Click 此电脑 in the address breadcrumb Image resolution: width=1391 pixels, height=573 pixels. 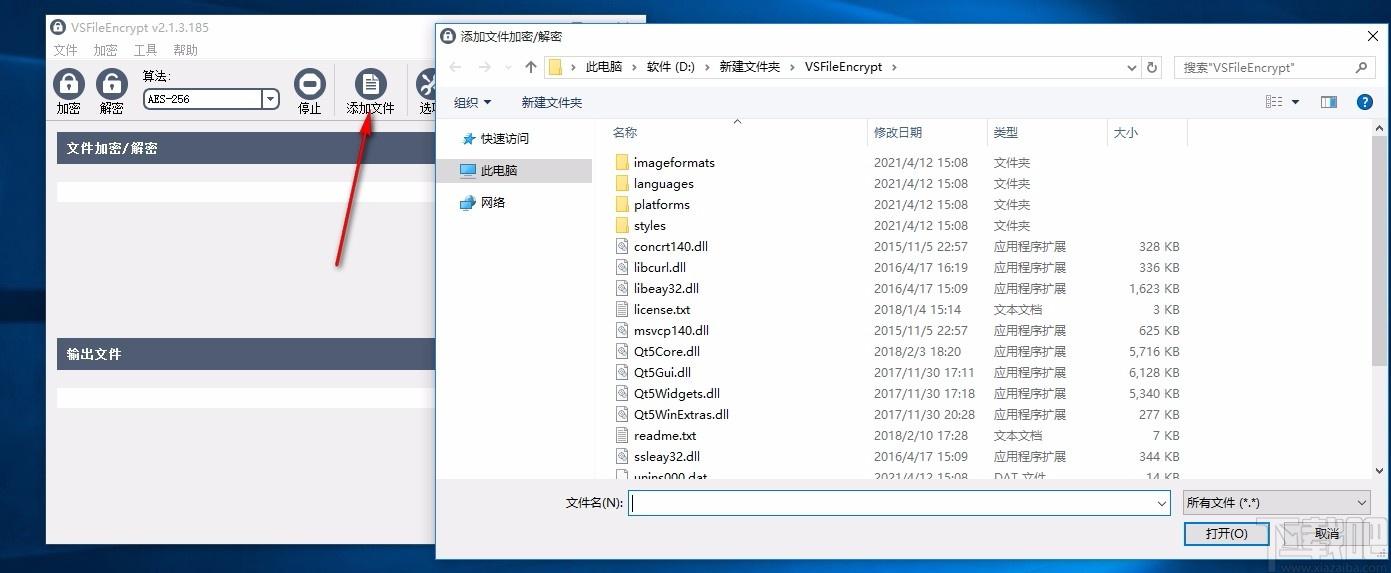(x=604, y=67)
